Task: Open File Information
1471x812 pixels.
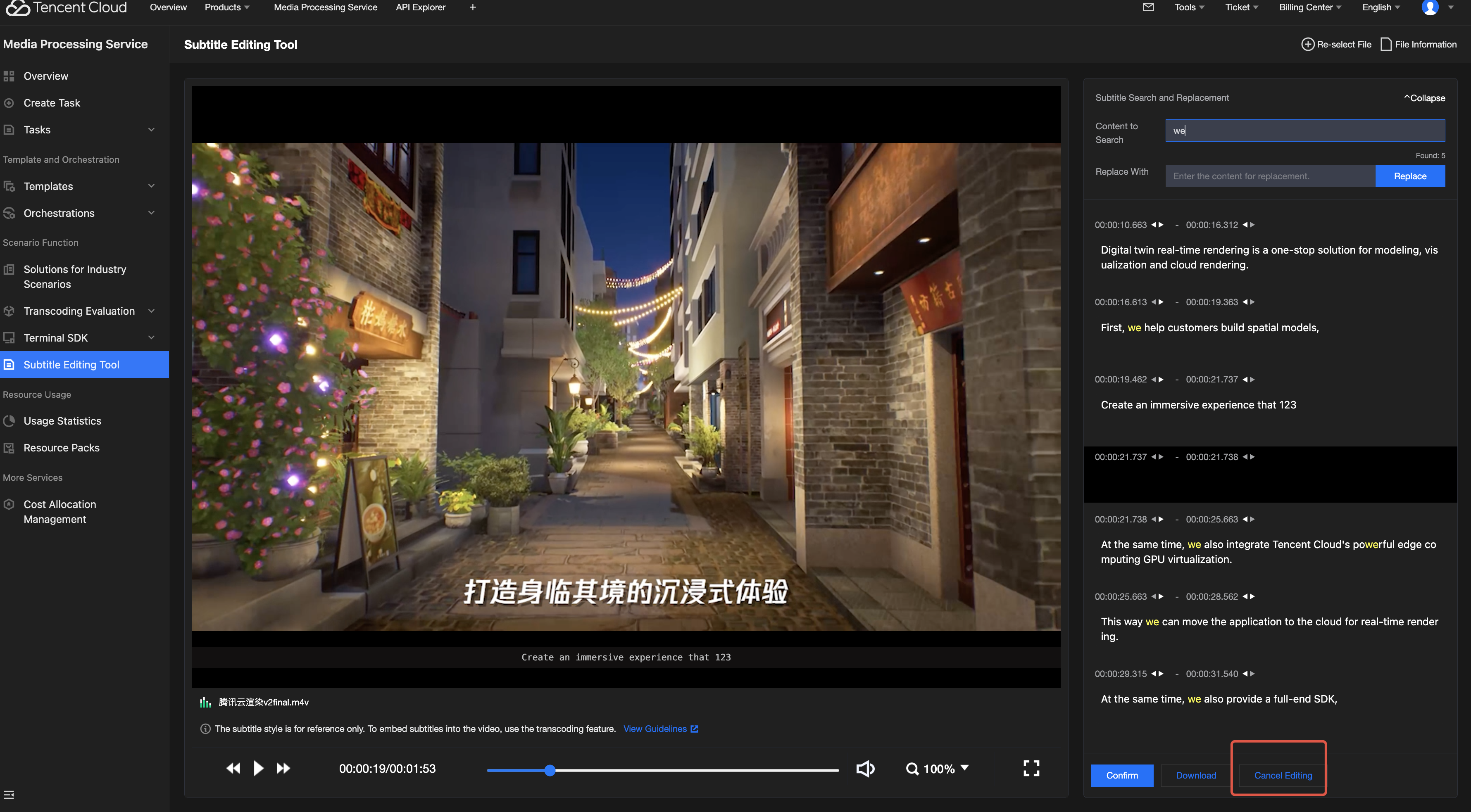Action: tap(1419, 45)
